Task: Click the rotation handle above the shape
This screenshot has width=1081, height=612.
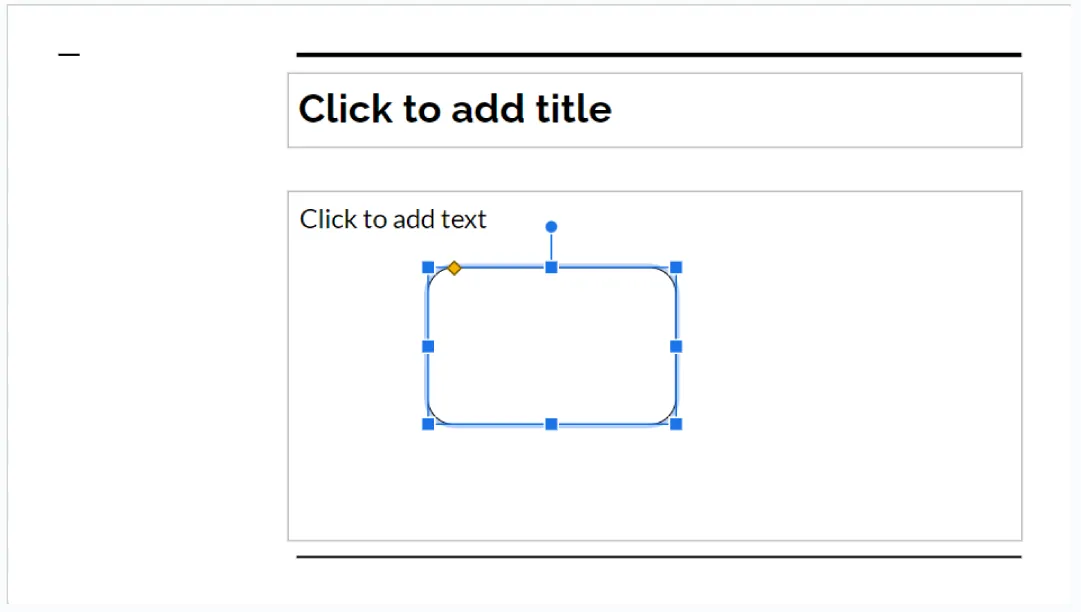Action: (x=551, y=226)
